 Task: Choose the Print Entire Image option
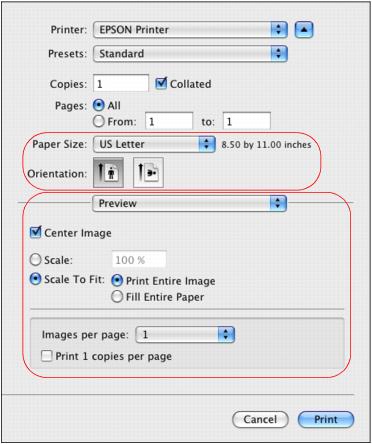[117, 281]
